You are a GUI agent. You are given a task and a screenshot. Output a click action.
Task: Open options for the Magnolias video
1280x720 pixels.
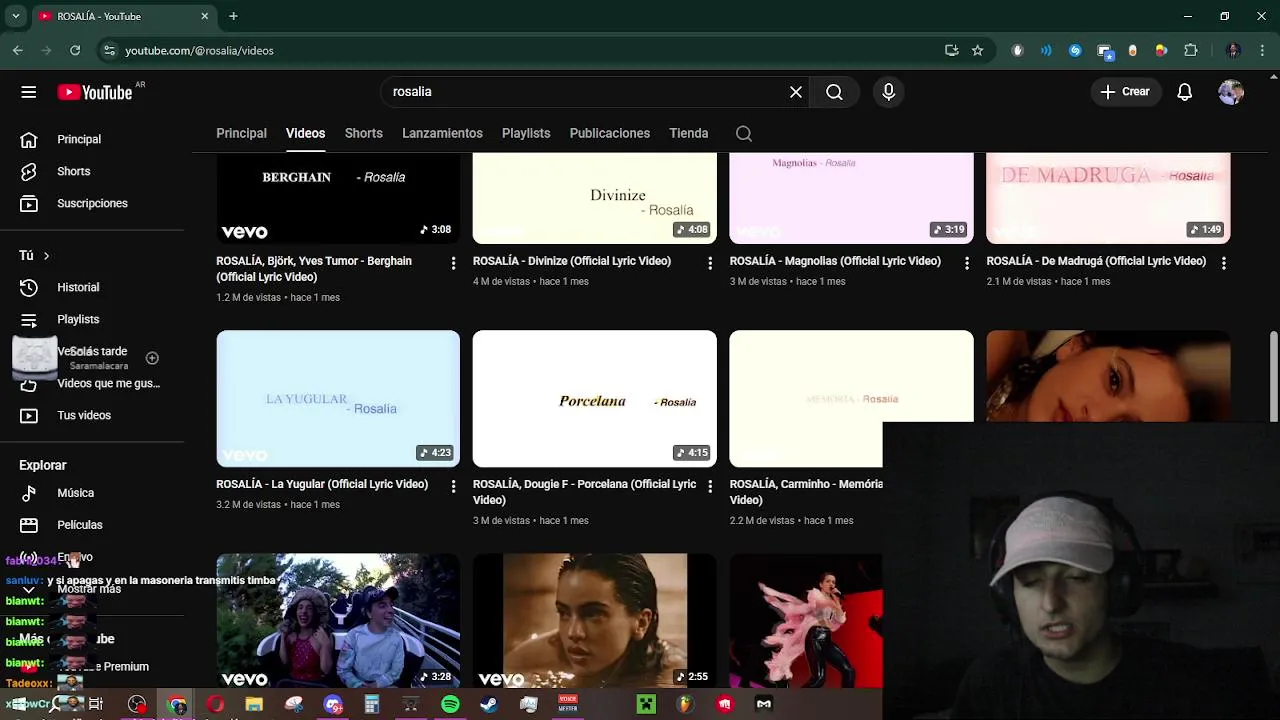(x=966, y=263)
